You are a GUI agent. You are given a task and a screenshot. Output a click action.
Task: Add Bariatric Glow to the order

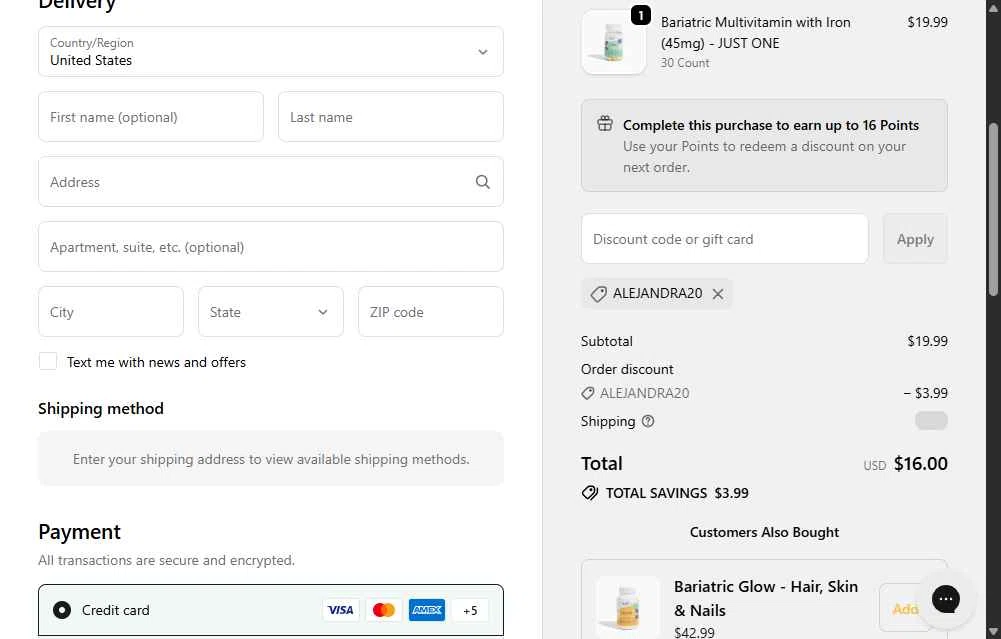905,608
